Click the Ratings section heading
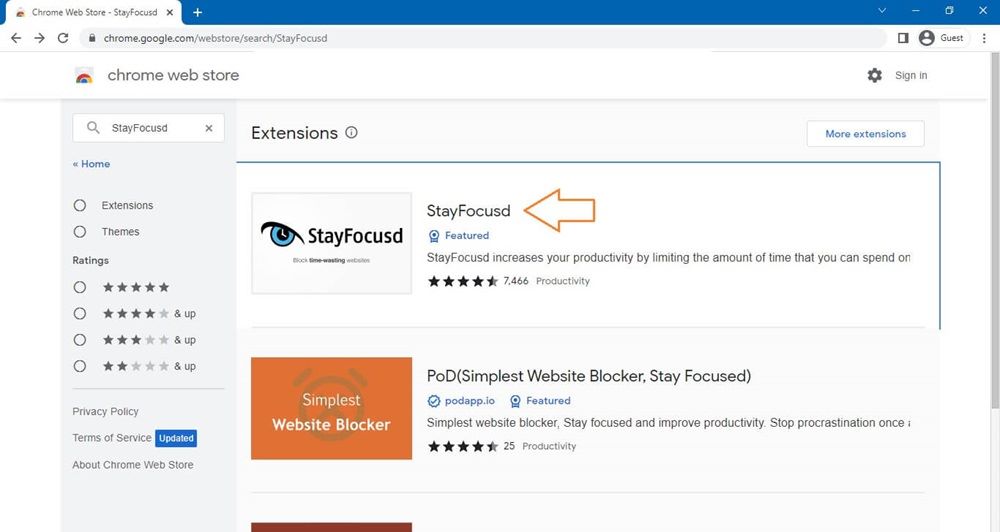 (91, 260)
